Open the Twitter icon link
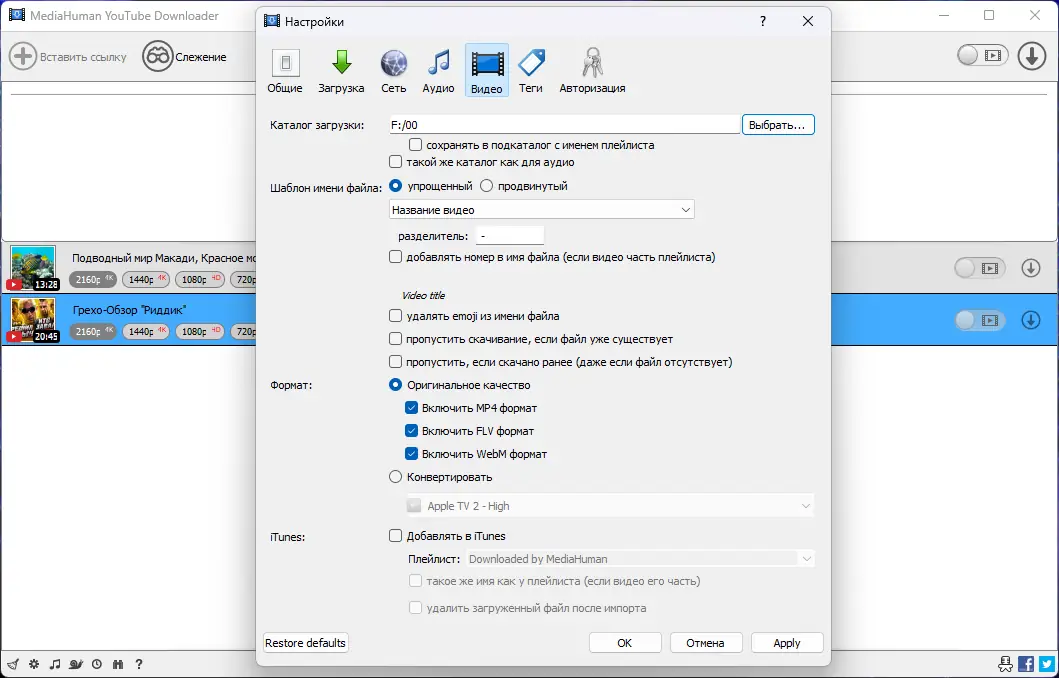This screenshot has width=1059, height=678. click(1046, 664)
